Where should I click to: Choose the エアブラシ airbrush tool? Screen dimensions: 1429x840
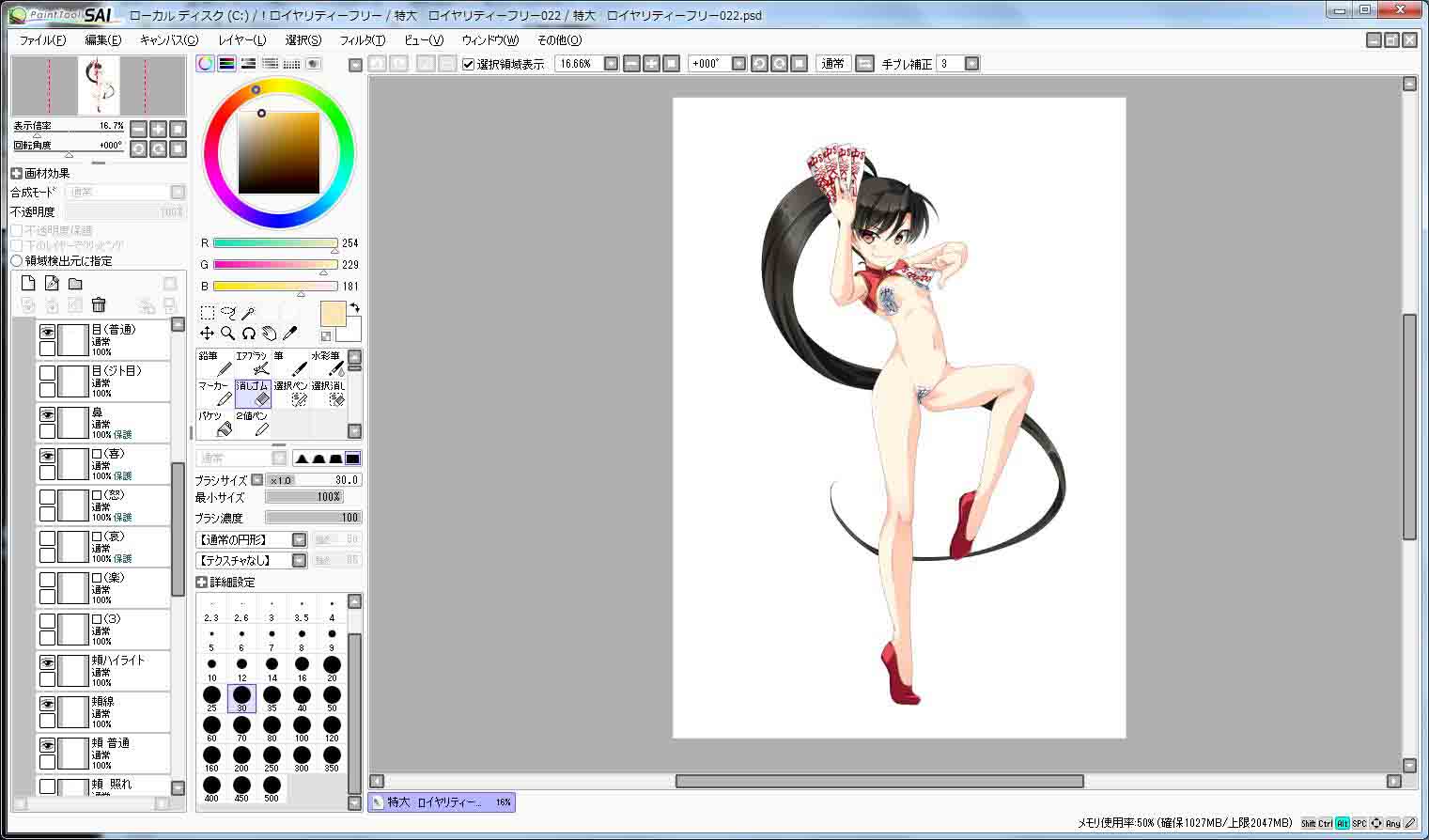tap(253, 364)
